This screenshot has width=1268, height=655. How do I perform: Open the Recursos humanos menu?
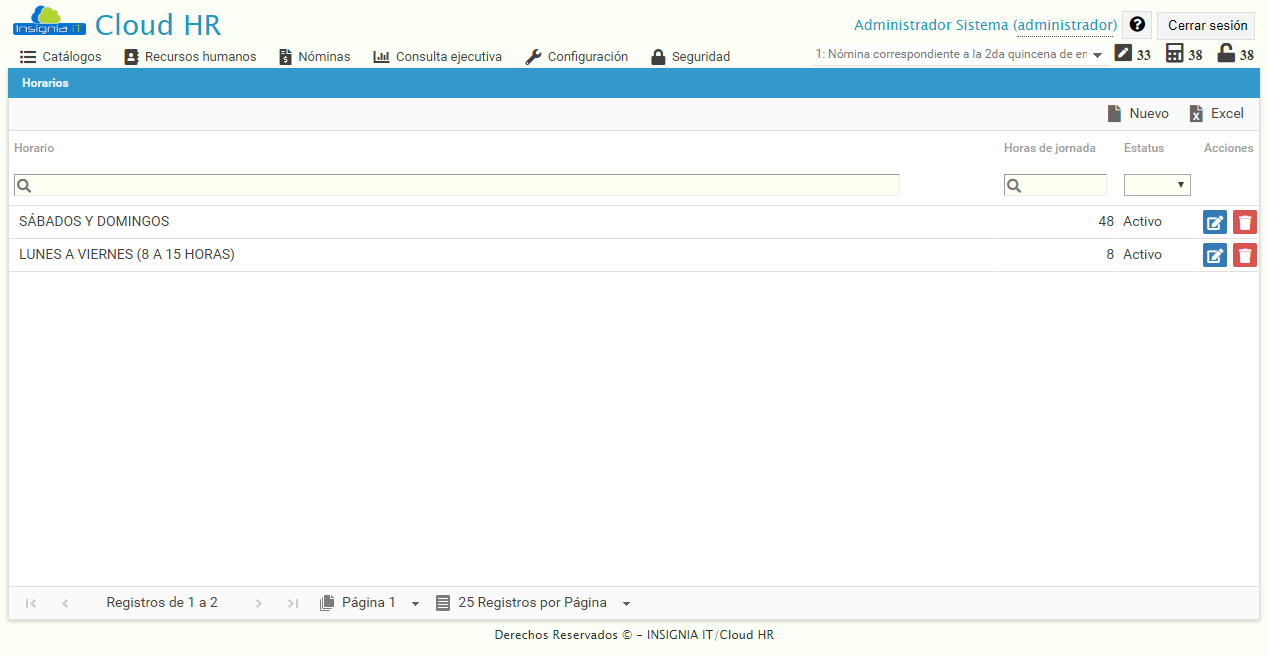(190, 56)
